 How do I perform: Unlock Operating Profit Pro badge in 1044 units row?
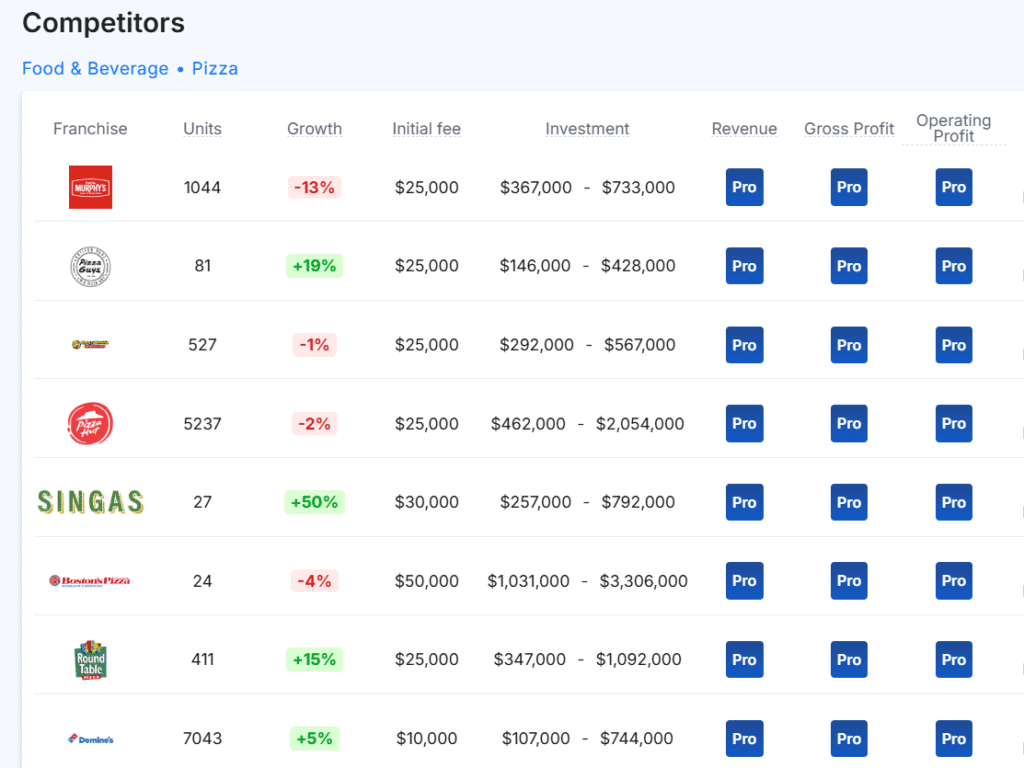point(953,187)
